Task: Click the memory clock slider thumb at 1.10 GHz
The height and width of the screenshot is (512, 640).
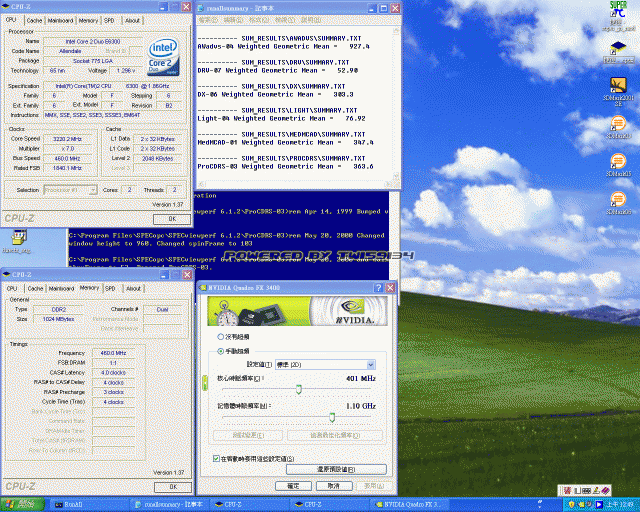Action: (332, 417)
